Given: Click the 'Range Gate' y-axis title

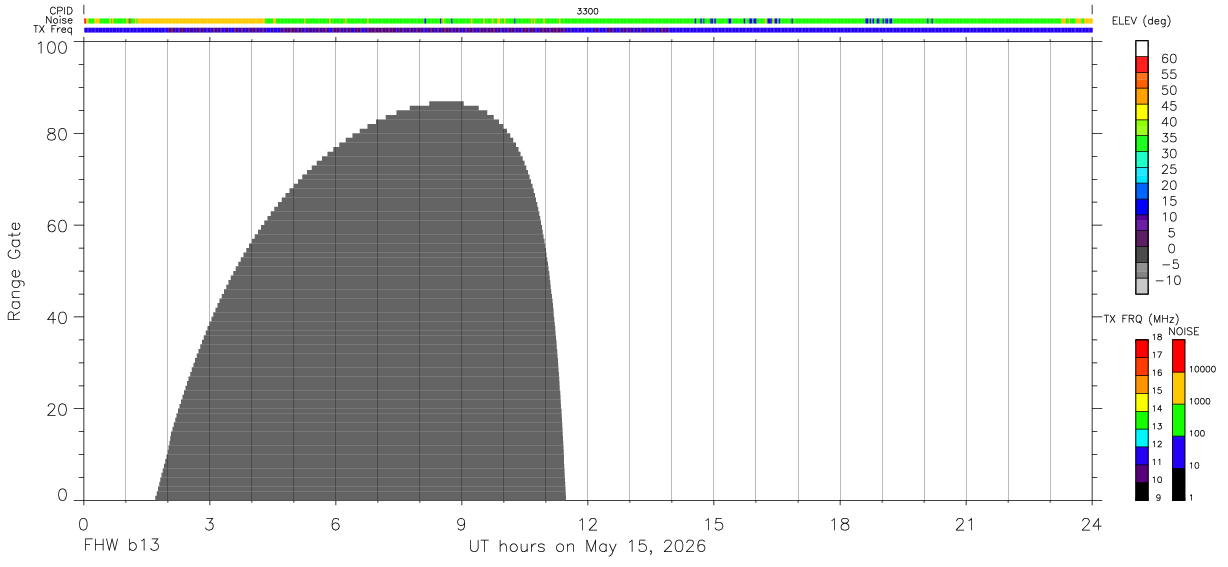Looking at the screenshot, I should [15, 271].
